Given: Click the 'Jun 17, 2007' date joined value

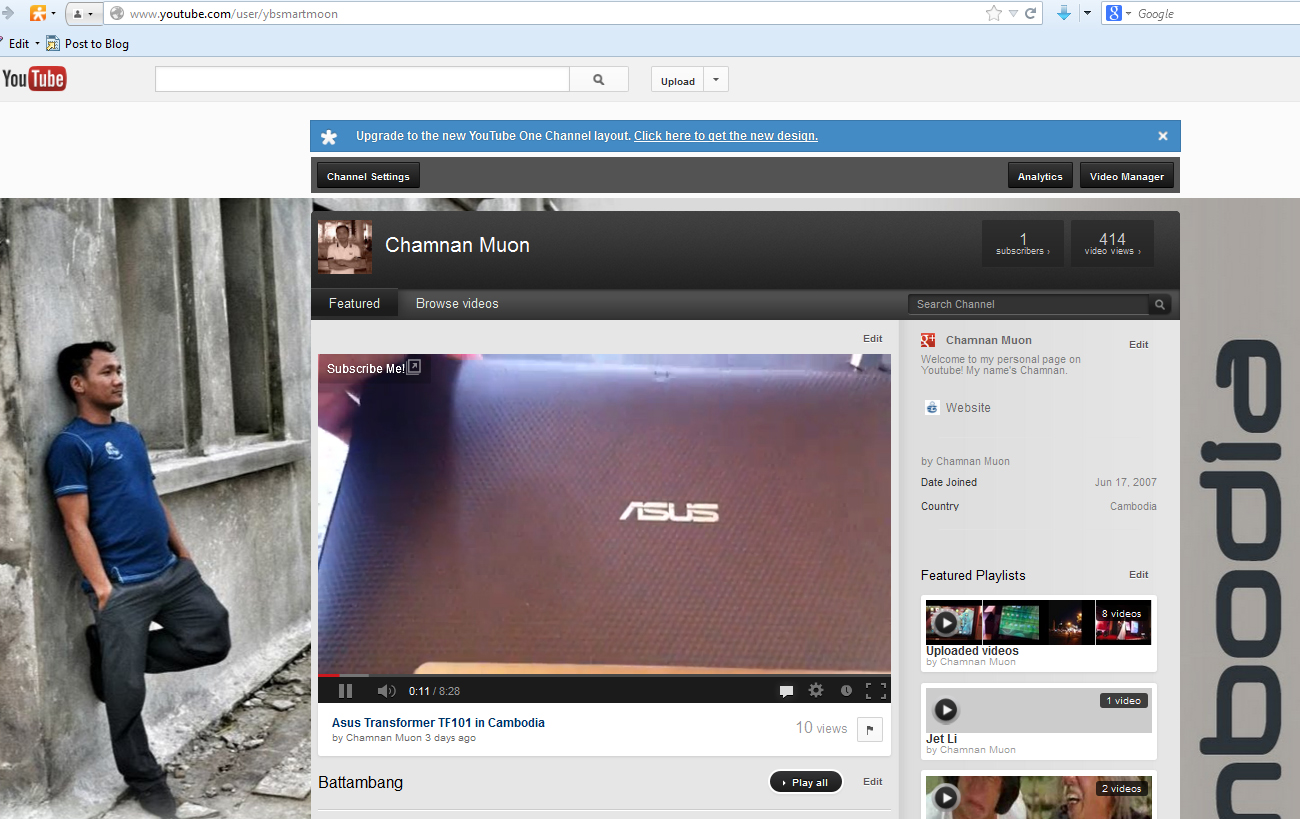Looking at the screenshot, I should coord(1125,482).
